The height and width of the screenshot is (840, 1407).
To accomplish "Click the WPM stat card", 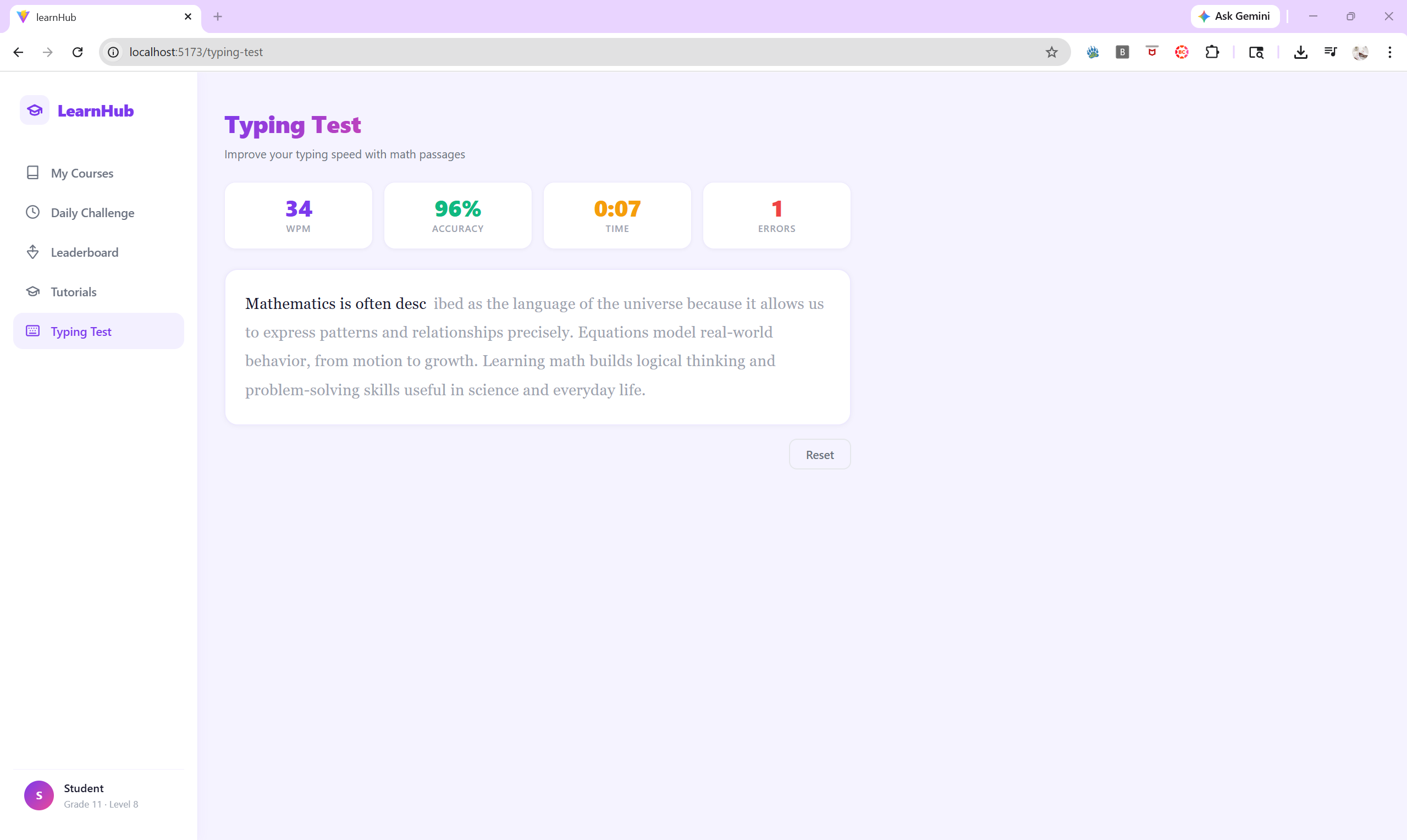I will click(x=298, y=215).
